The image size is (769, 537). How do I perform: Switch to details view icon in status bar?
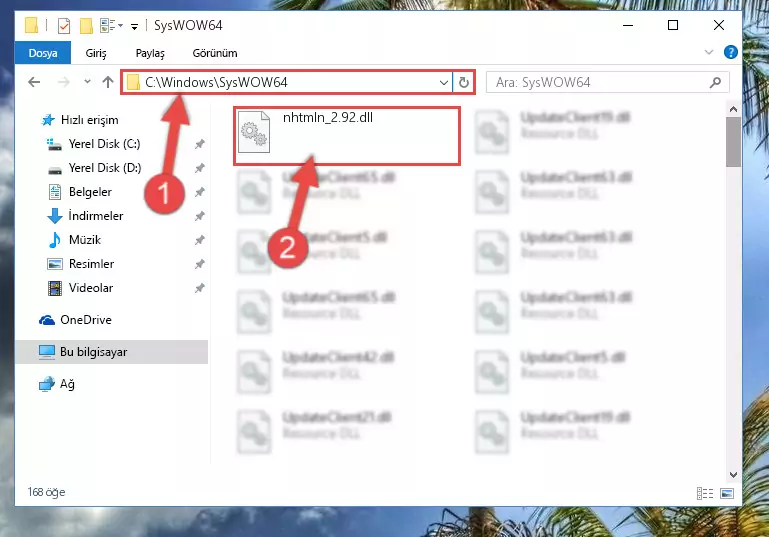[705, 493]
